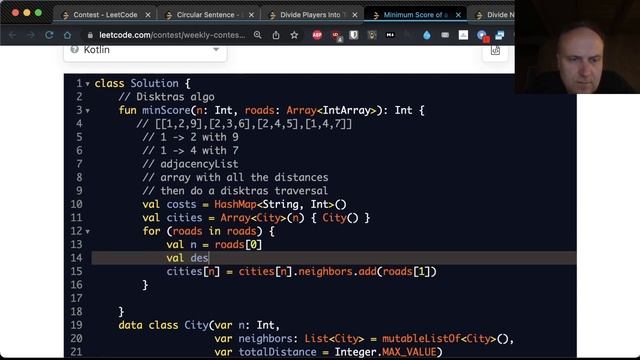Switch to the Contest - LeetCode tab
The image size is (640, 360).
pos(105,15)
